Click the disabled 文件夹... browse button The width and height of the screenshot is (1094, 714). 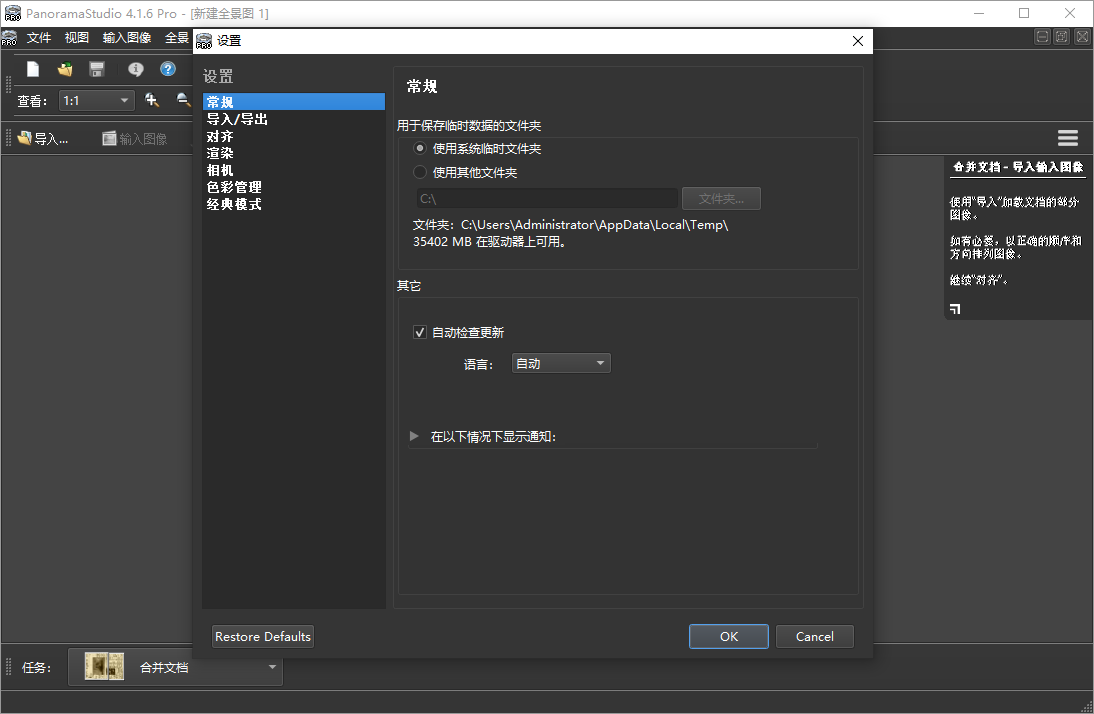coord(721,199)
